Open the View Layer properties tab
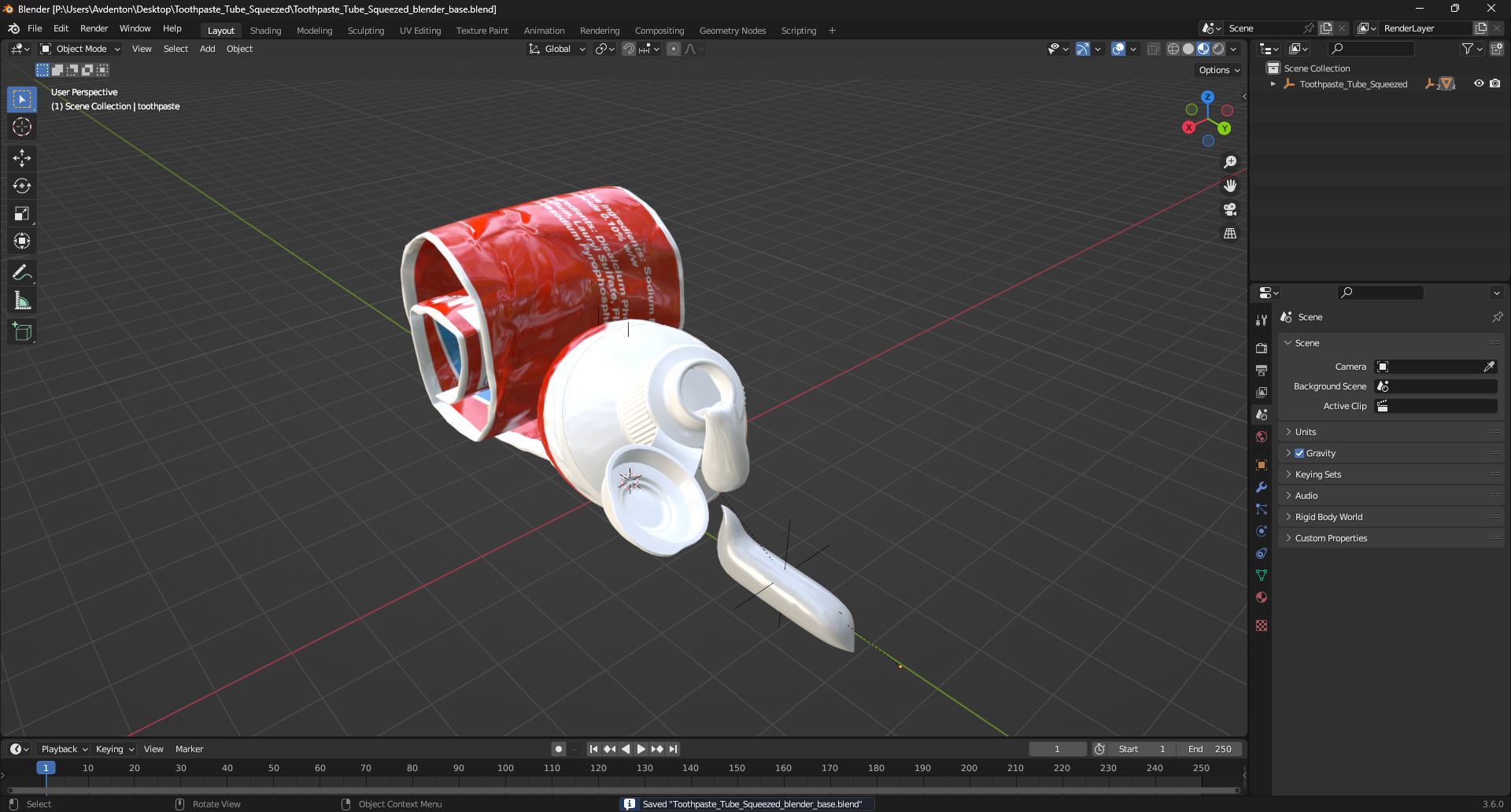Screen dimensions: 1511x812 click(x=1262, y=392)
